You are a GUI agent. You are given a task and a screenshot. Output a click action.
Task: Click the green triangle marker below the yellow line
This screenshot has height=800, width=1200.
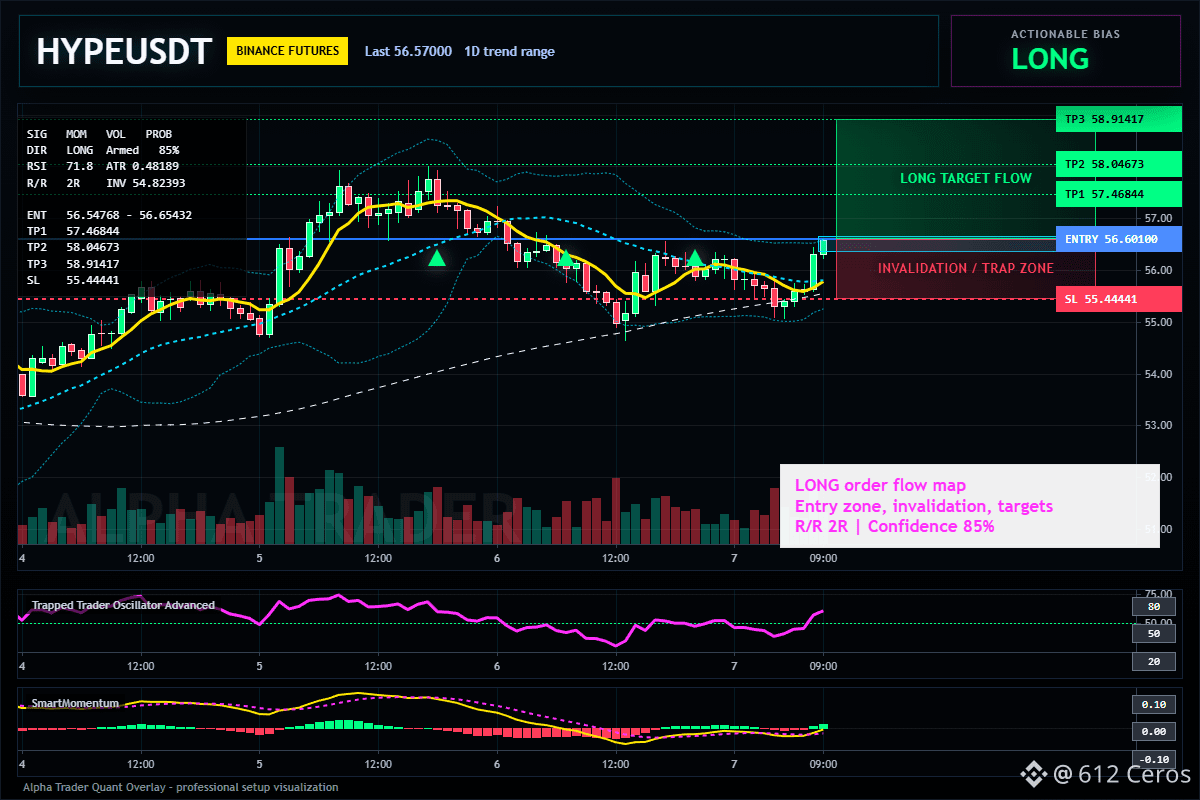pos(566,258)
